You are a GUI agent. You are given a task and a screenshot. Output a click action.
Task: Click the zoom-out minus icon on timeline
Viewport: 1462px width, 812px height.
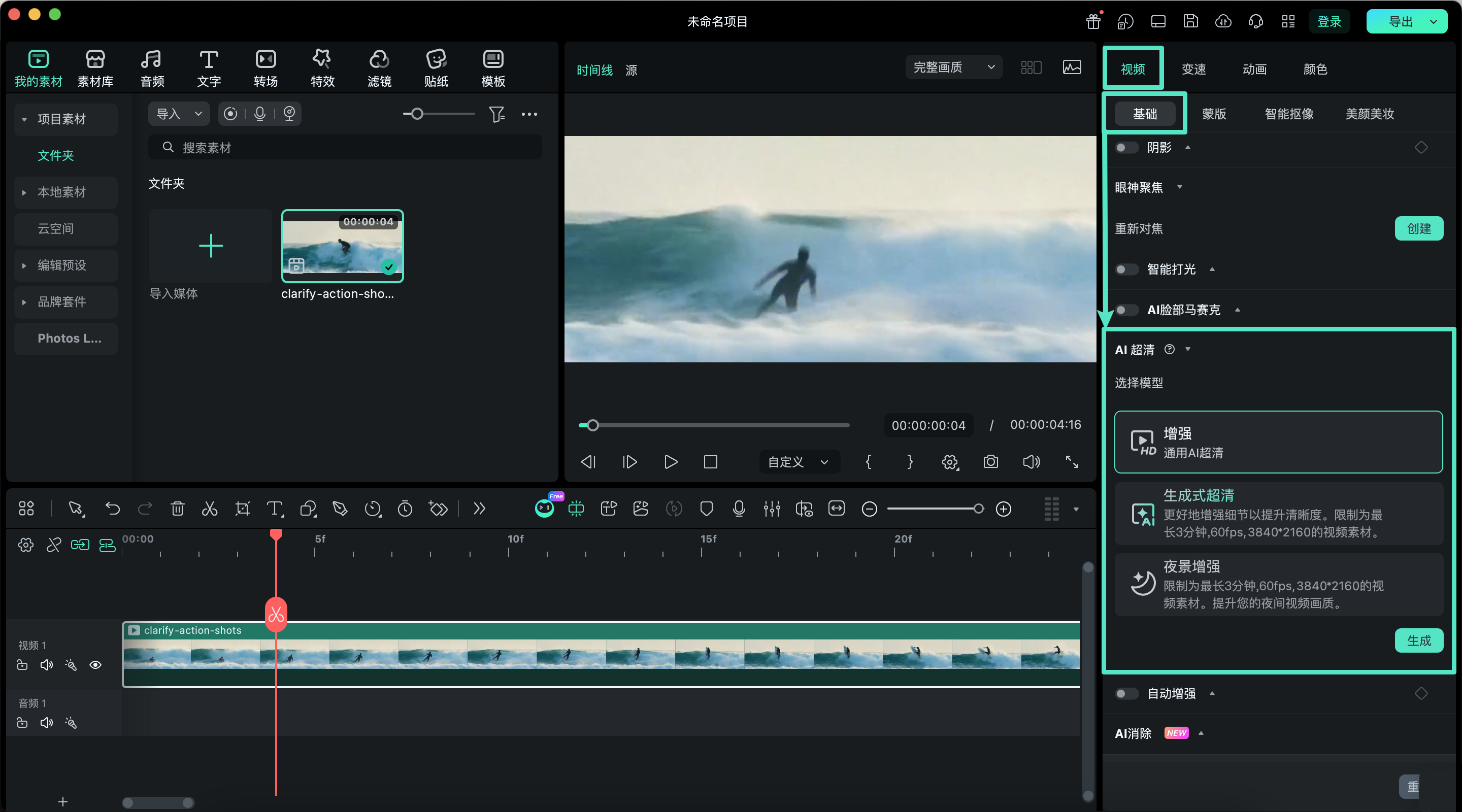(869, 509)
